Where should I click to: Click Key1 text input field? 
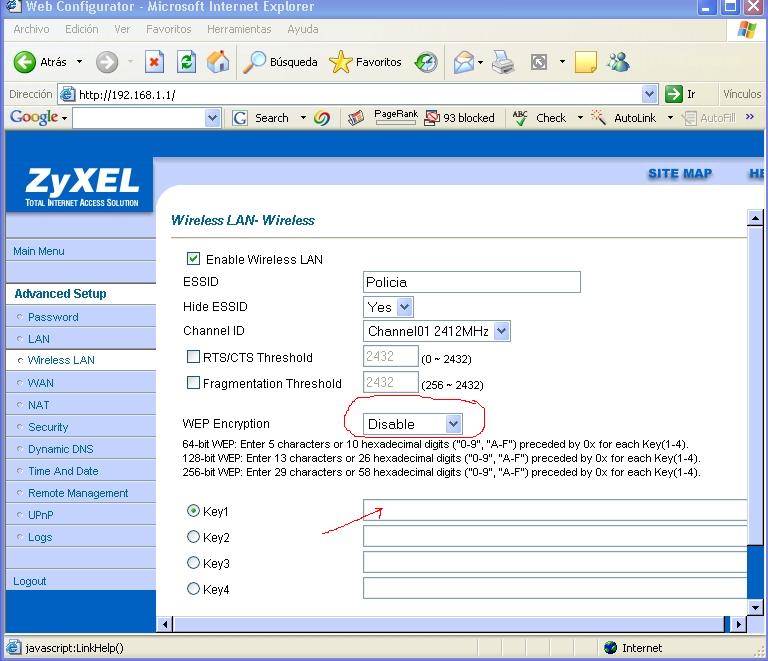point(555,510)
